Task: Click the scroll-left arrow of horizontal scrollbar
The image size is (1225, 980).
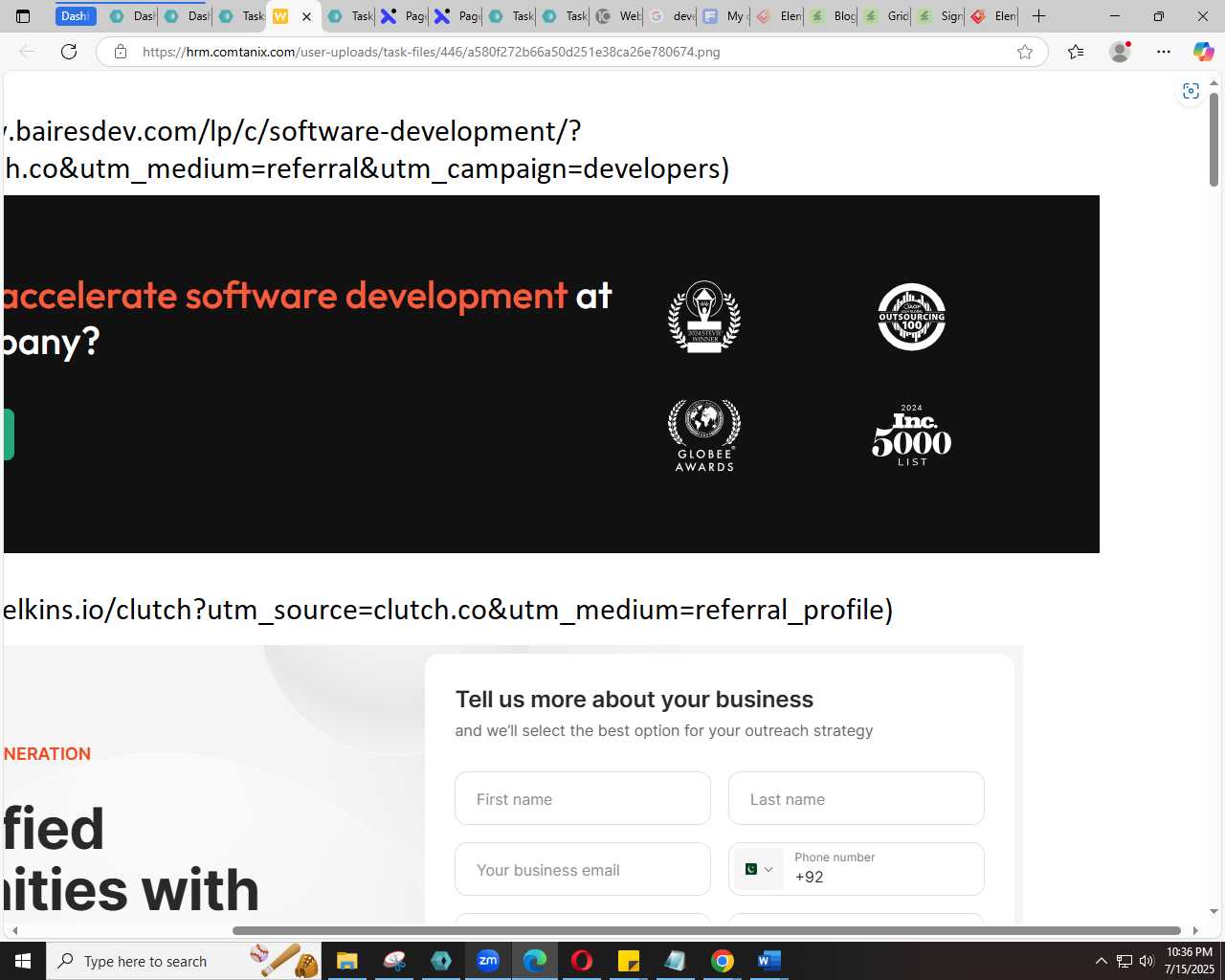Action: pos(14,930)
